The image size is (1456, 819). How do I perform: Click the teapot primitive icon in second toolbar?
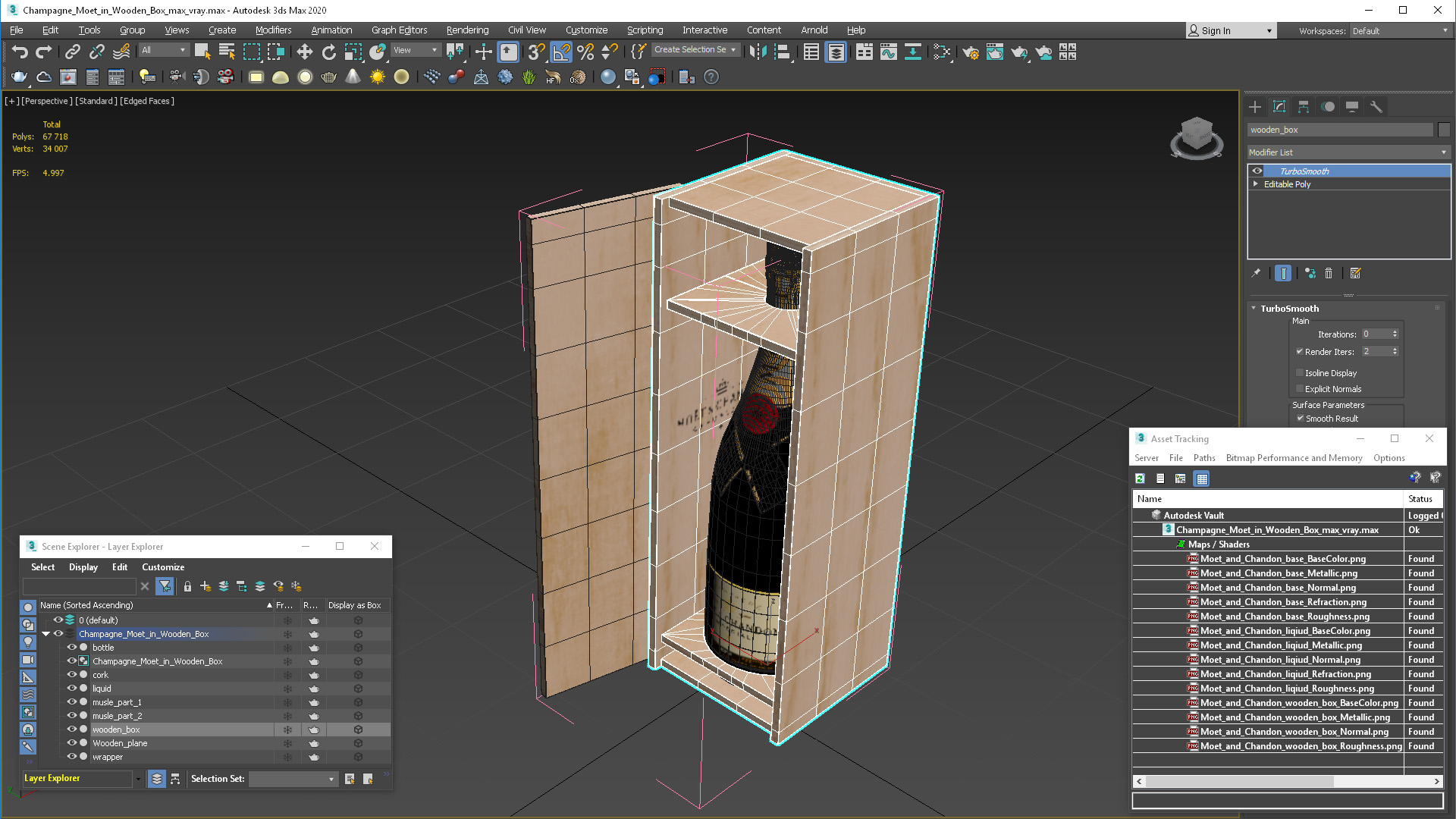(328, 77)
